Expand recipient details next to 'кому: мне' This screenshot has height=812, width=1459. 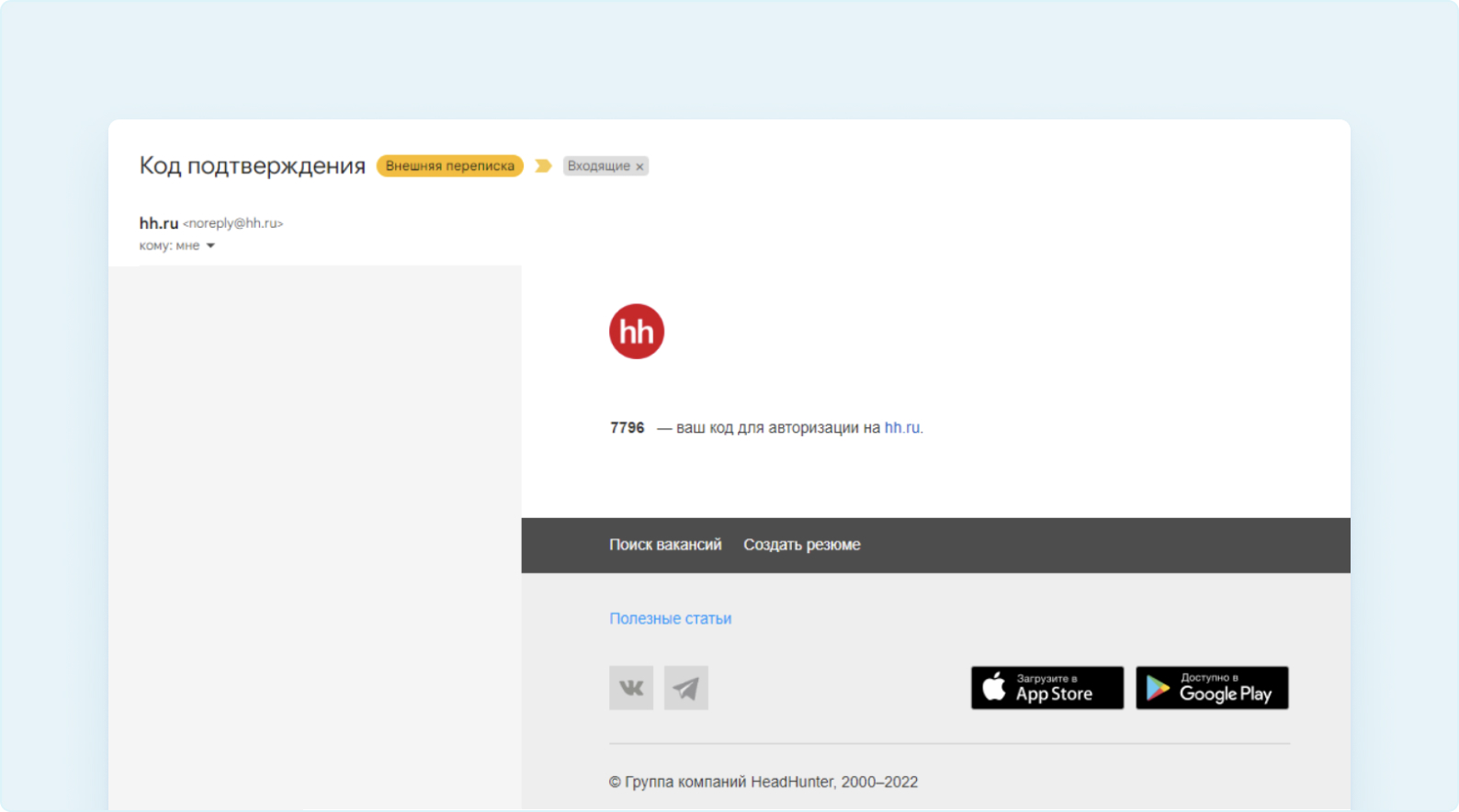[210, 246]
